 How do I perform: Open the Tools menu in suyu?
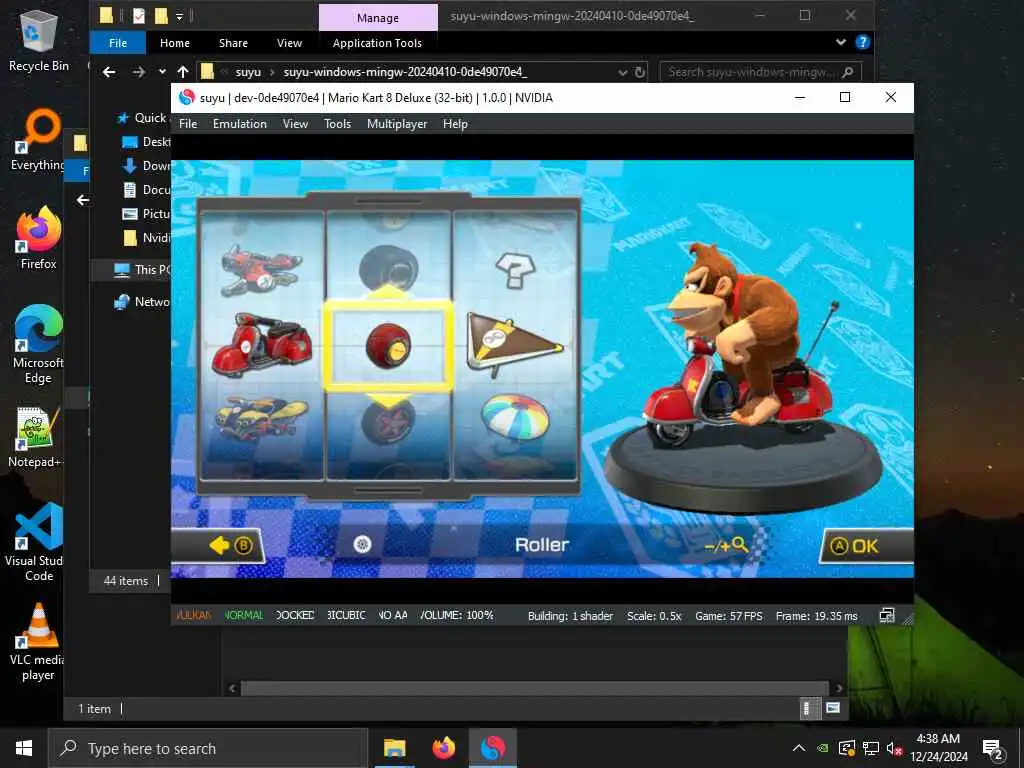(x=338, y=123)
